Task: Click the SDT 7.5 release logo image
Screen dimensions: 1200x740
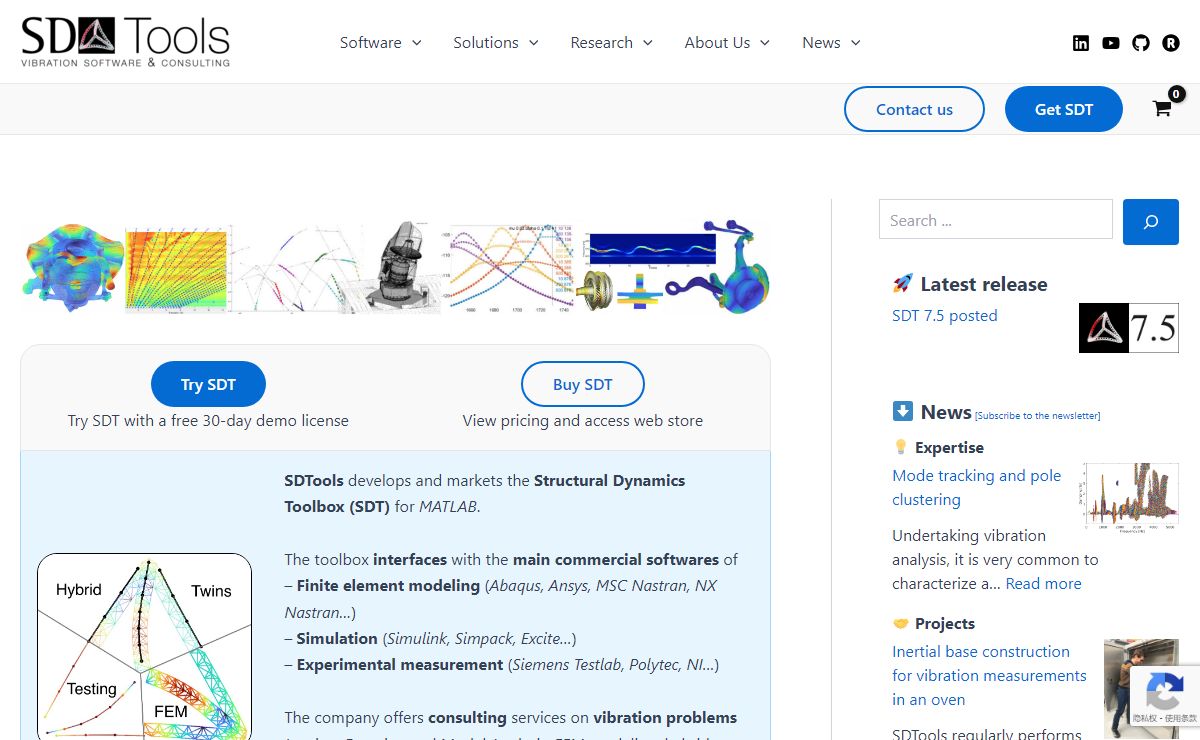Action: [x=1129, y=328]
